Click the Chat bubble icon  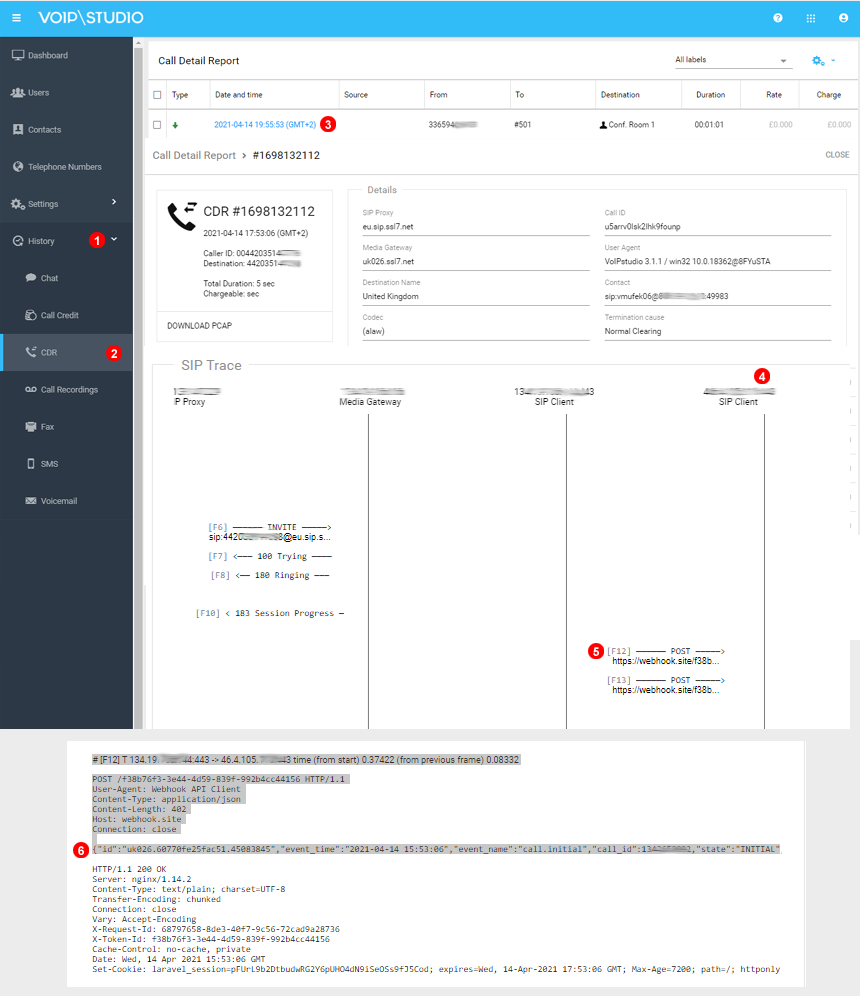click(30, 278)
